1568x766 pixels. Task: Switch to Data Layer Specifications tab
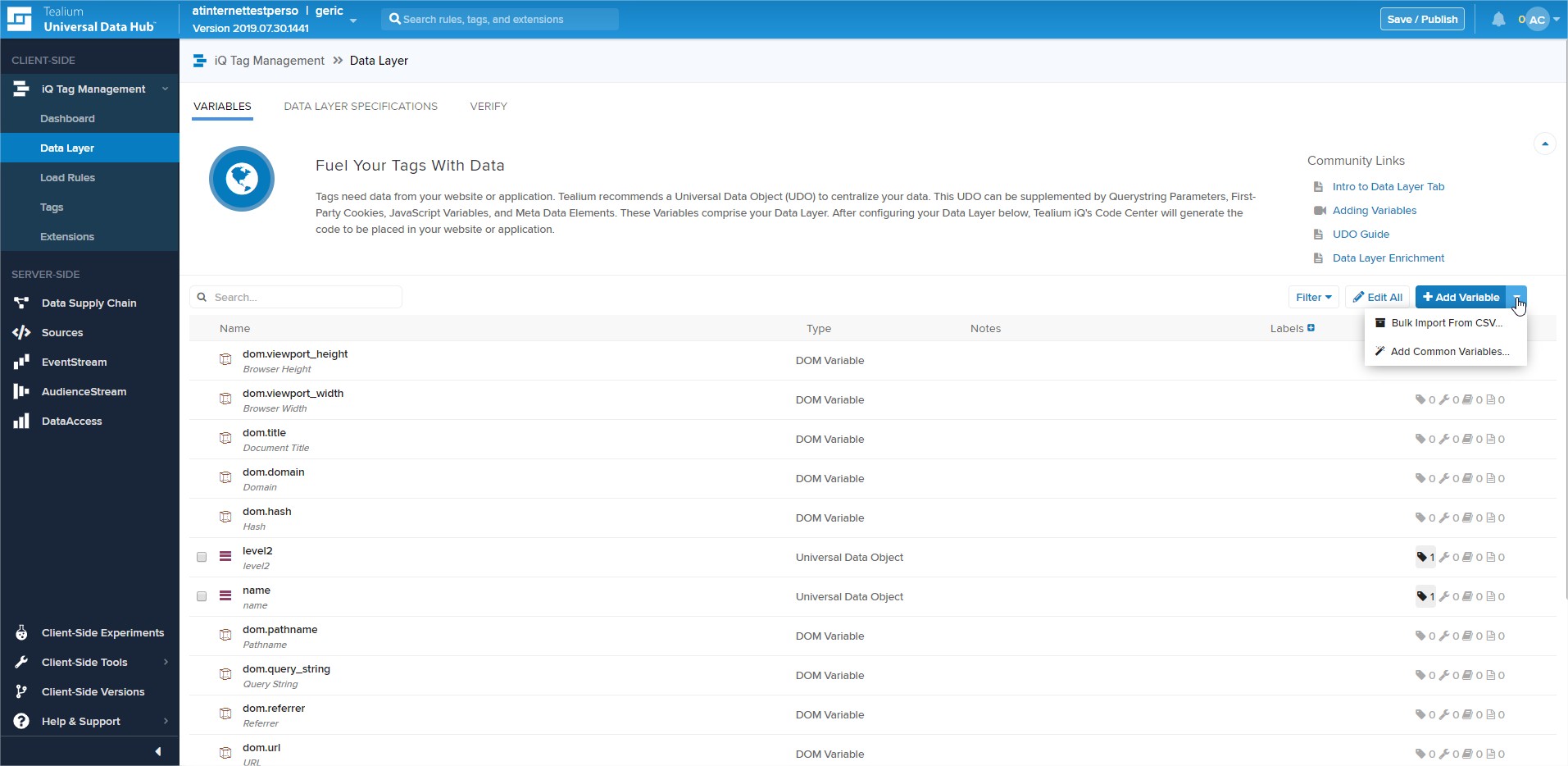tap(361, 106)
